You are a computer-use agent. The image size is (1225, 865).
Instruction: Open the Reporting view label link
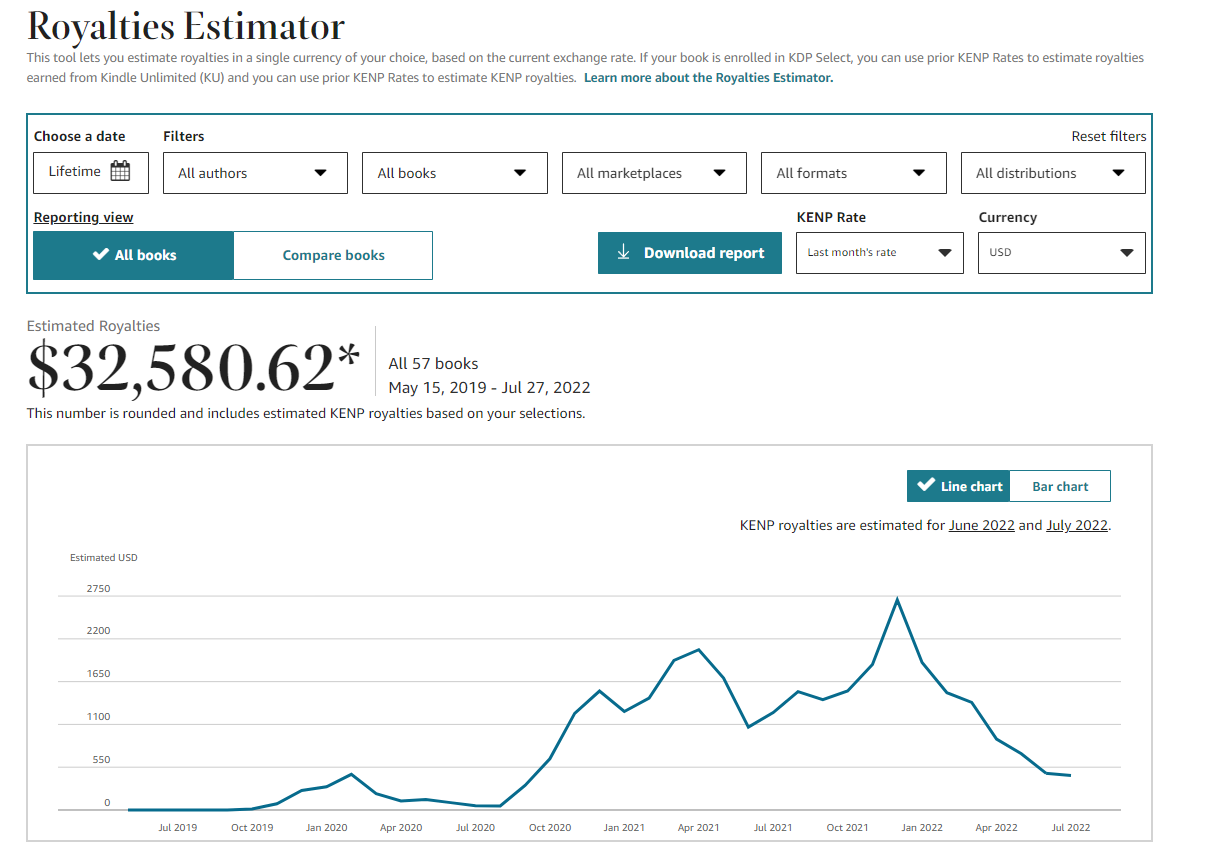point(83,217)
